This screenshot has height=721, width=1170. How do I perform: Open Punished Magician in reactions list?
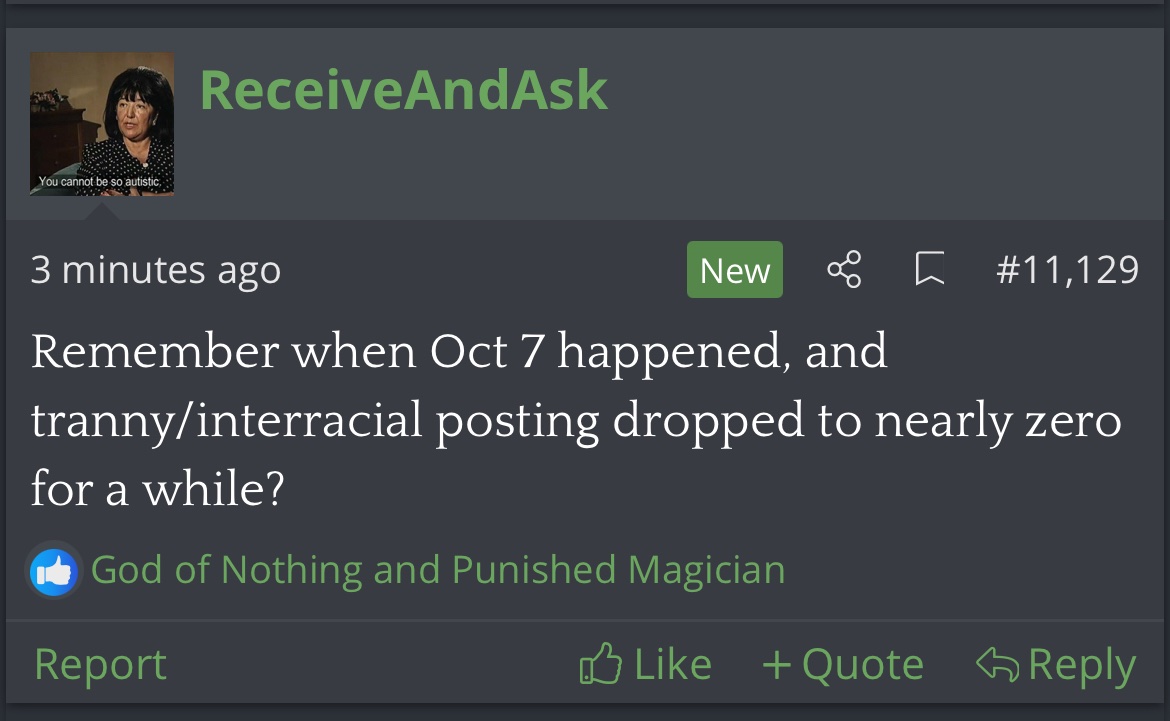point(619,569)
